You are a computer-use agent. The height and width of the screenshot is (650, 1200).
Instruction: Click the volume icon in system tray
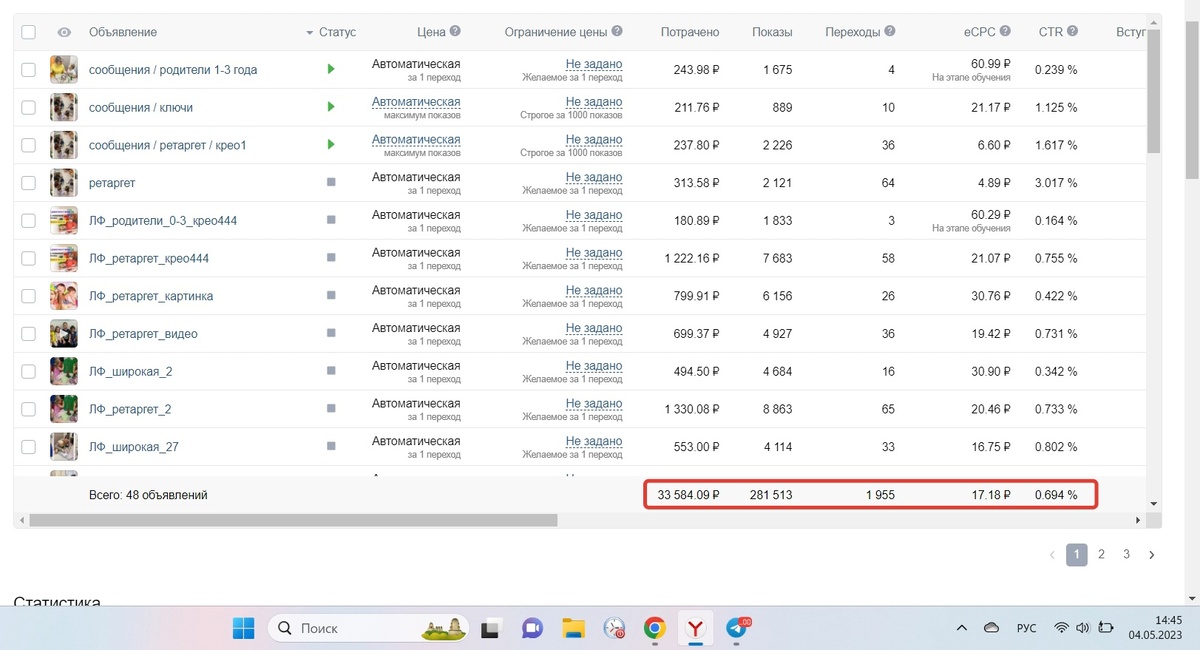tap(1082, 628)
